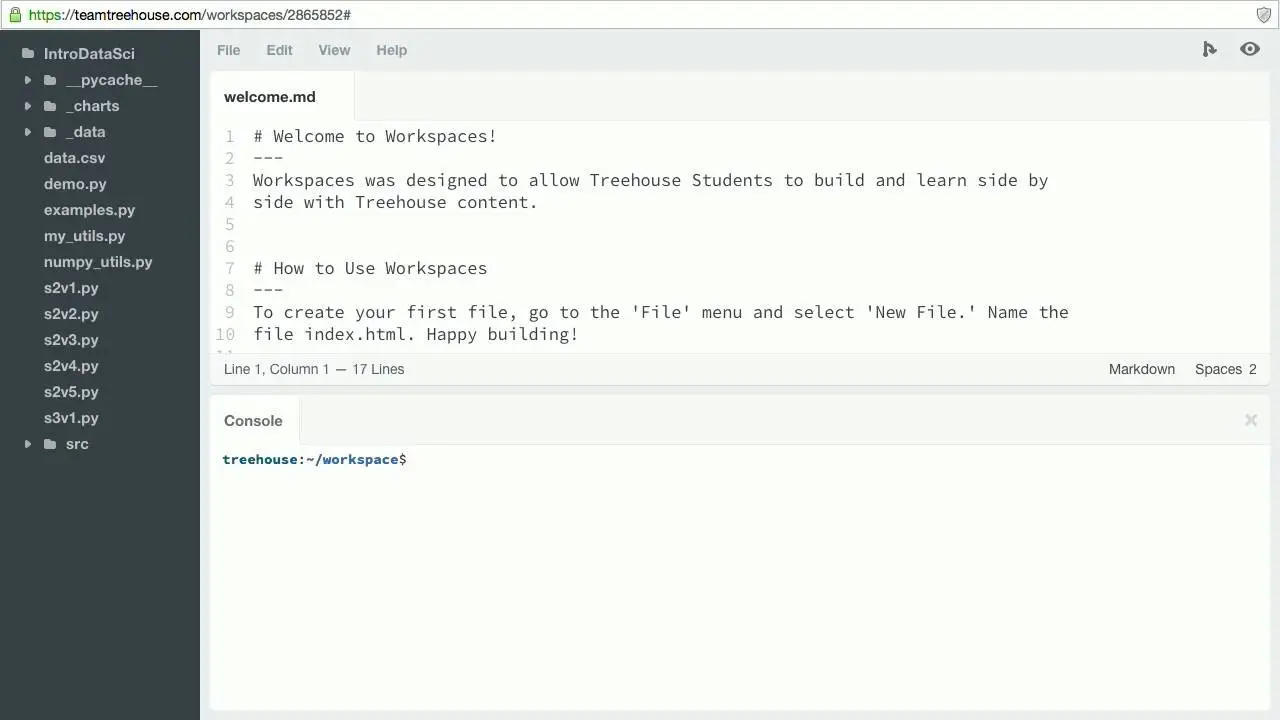Click the __pycache__ folder icon
This screenshot has width=1280, height=720.
point(50,80)
